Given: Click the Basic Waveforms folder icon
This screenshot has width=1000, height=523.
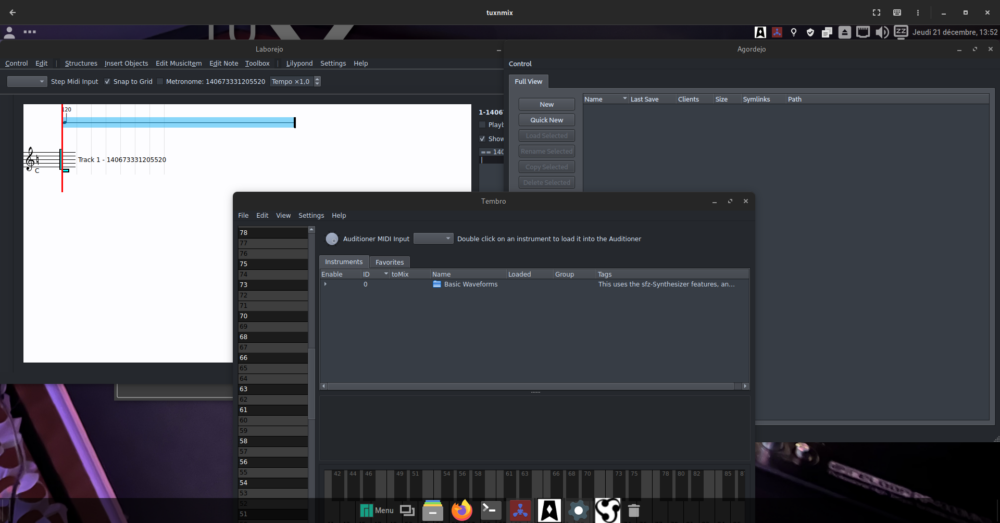Looking at the screenshot, I should pos(437,284).
